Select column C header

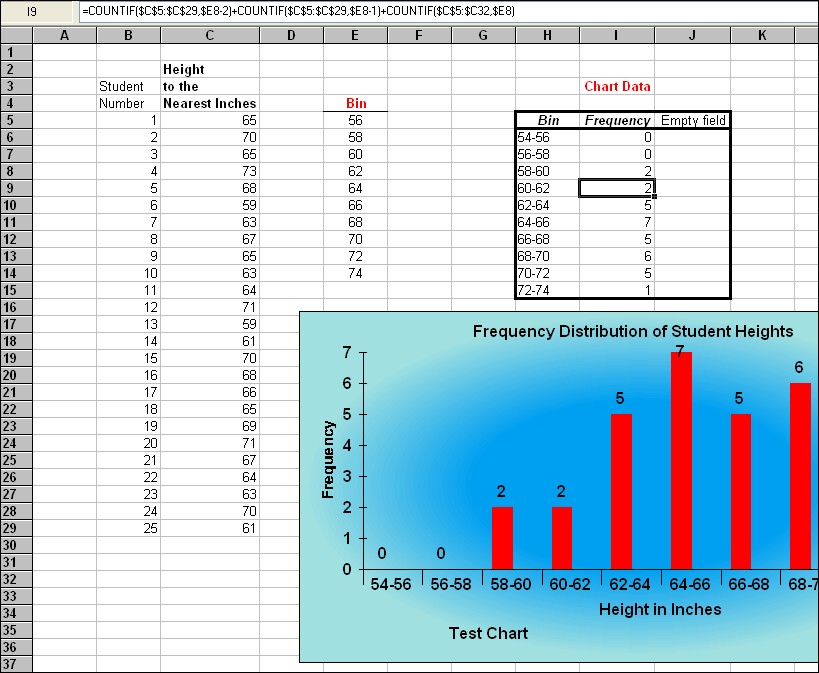pos(209,36)
